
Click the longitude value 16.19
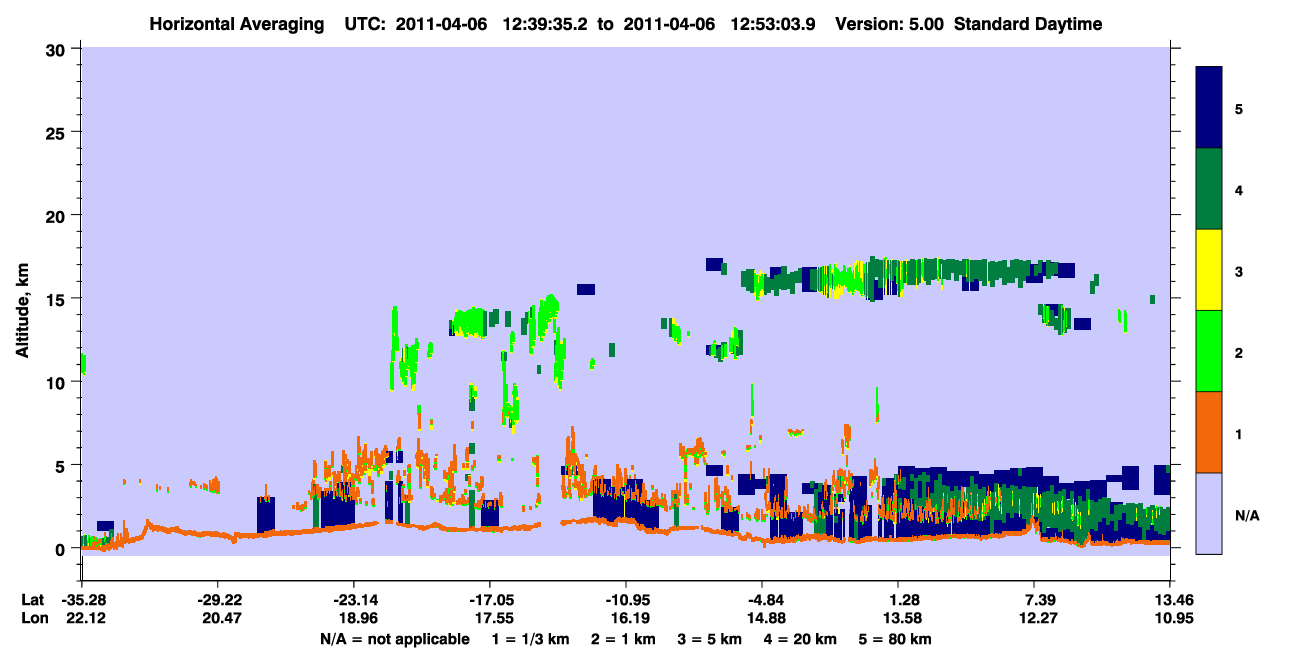point(625,619)
